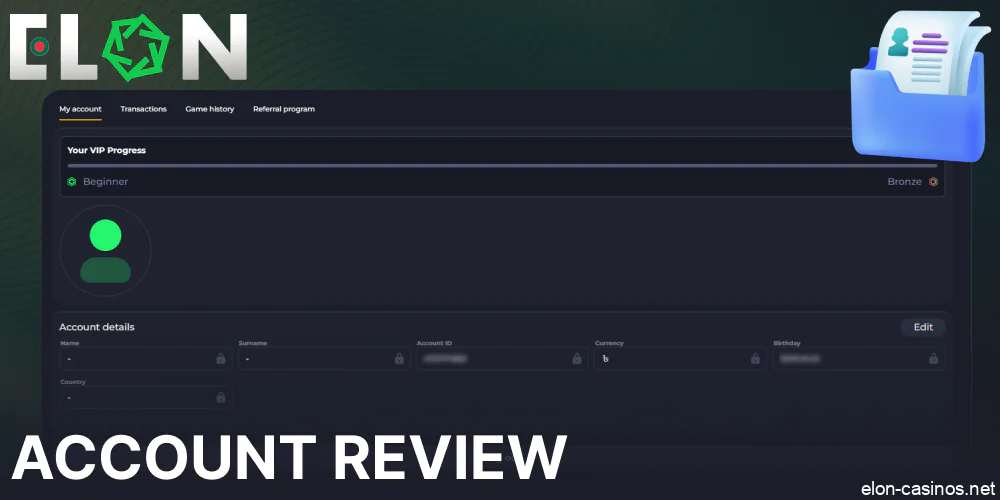Select the Currency field
This screenshot has width=1000, height=500.
[x=680, y=358]
